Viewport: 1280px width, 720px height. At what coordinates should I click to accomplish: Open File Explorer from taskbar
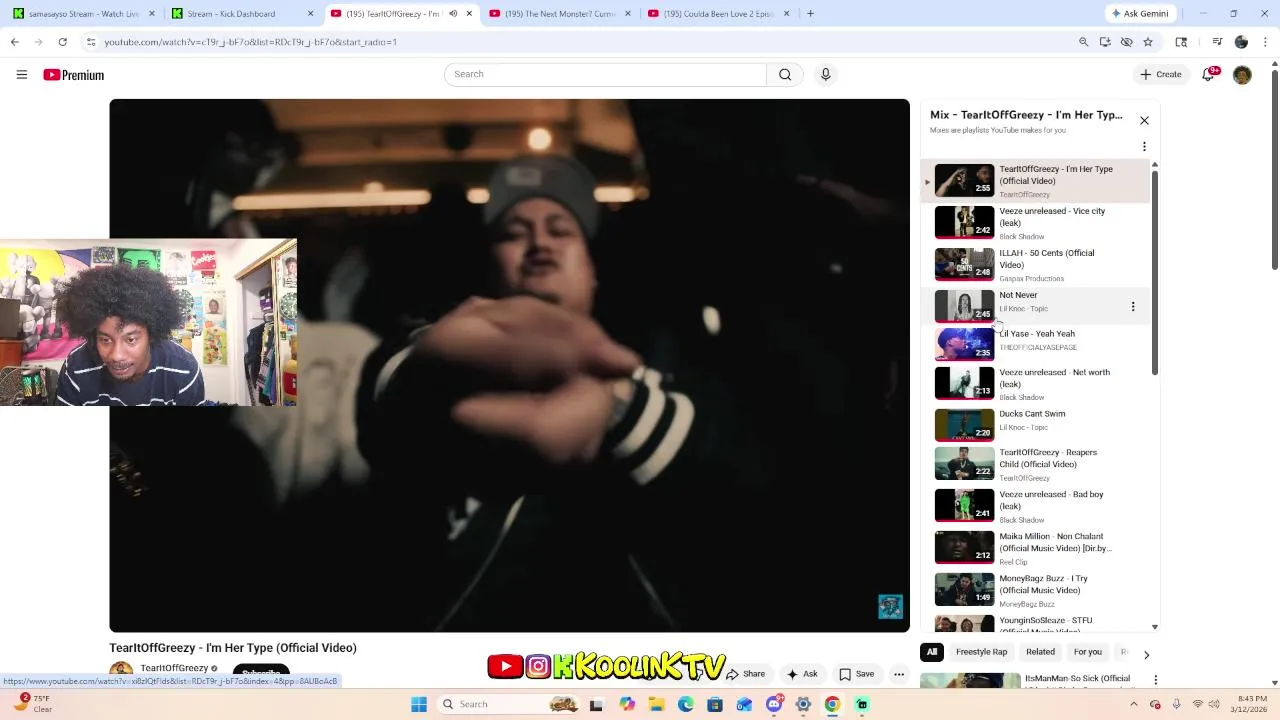[656, 704]
